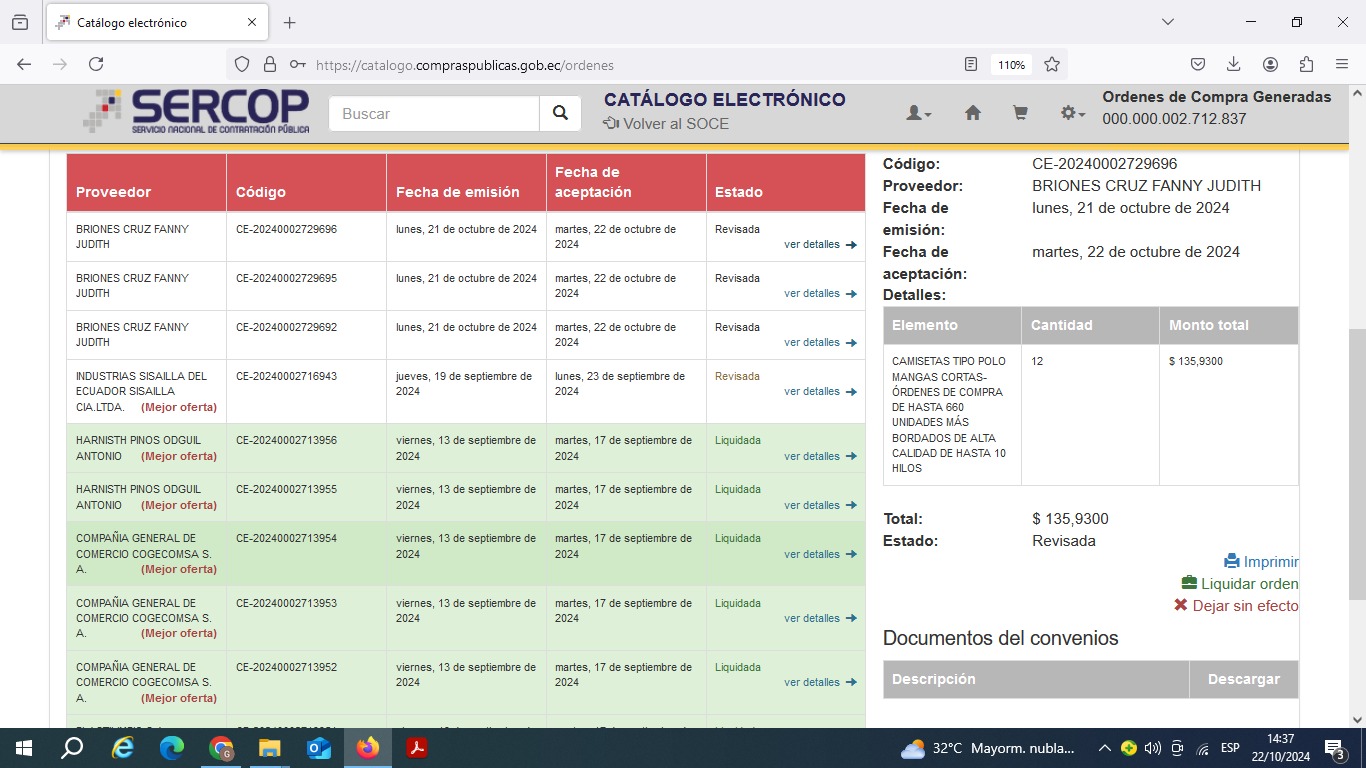Type in the Buscar search field
The width and height of the screenshot is (1366, 768).
pyautogui.click(x=434, y=114)
